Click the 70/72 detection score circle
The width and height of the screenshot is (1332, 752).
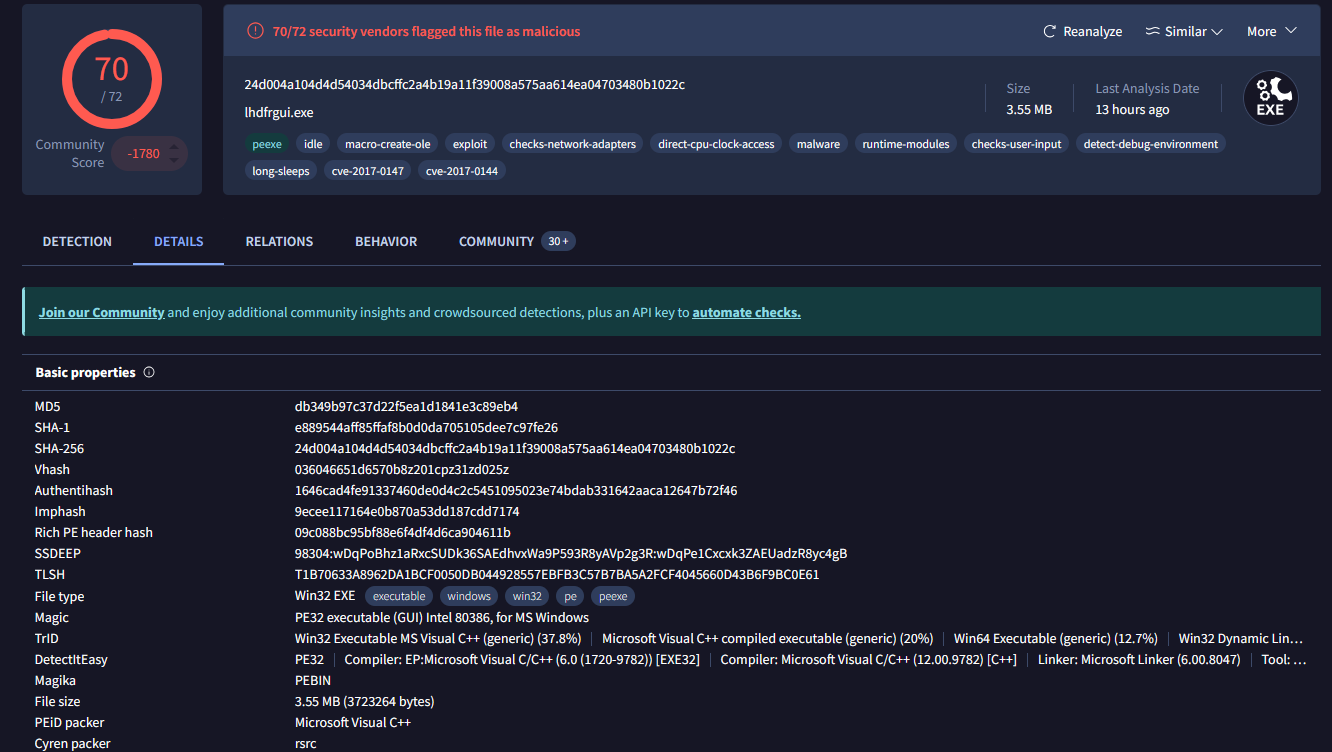(111, 78)
